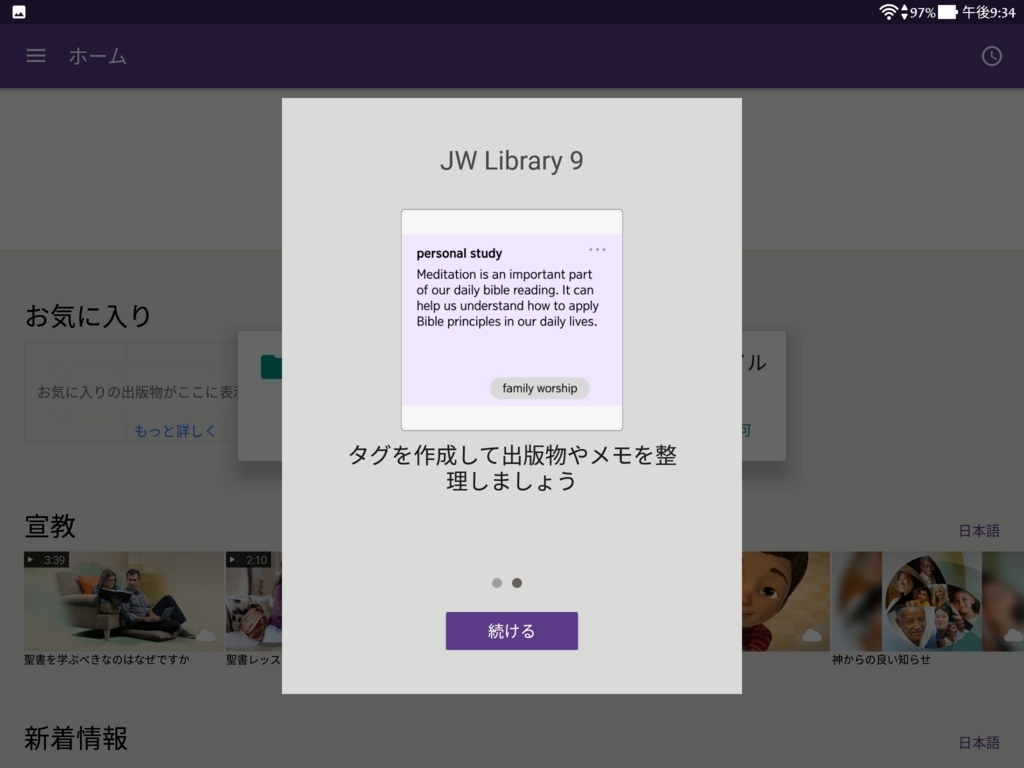Select the second page indicator dot
This screenshot has height=768, width=1024.
coord(517,583)
